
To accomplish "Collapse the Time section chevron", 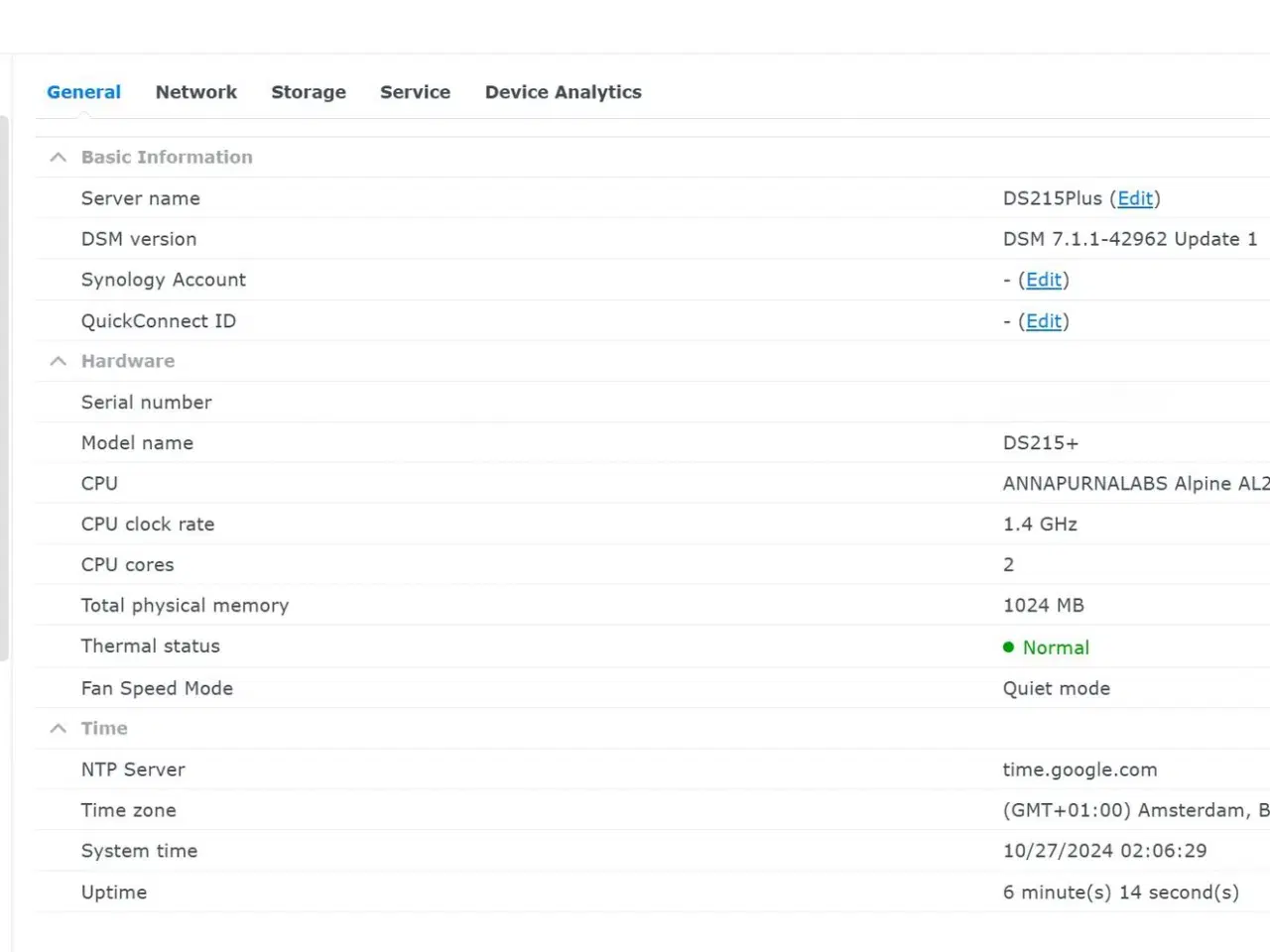I will [59, 728].
